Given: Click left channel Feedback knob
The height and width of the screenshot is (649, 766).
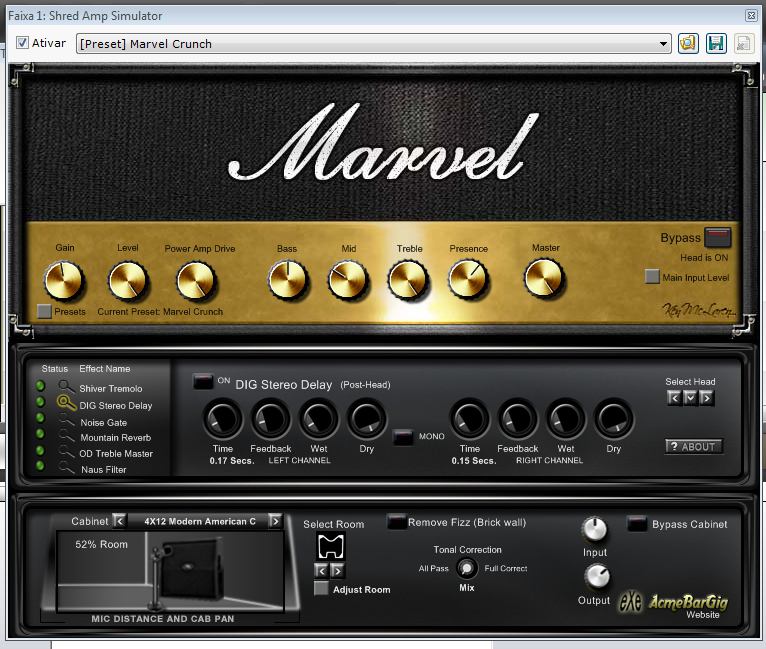Looking at the screenshot, I should pos(271,419).
